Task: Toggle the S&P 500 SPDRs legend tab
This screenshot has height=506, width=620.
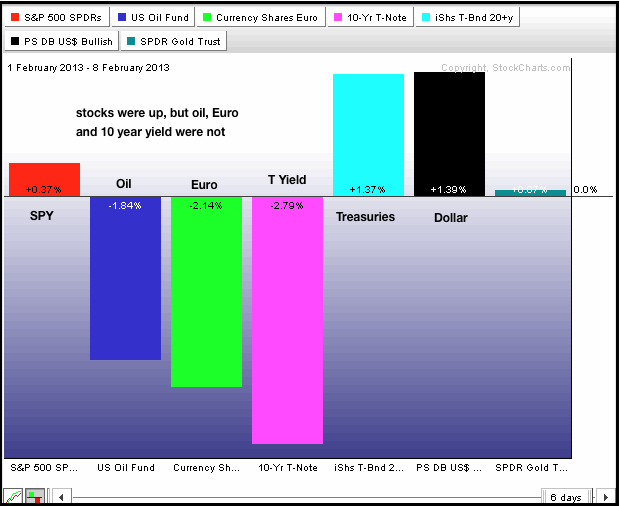Action: (57, 17)
